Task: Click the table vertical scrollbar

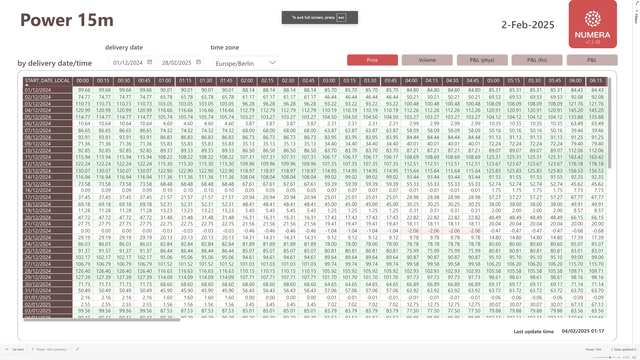Action: pos(609,122)
